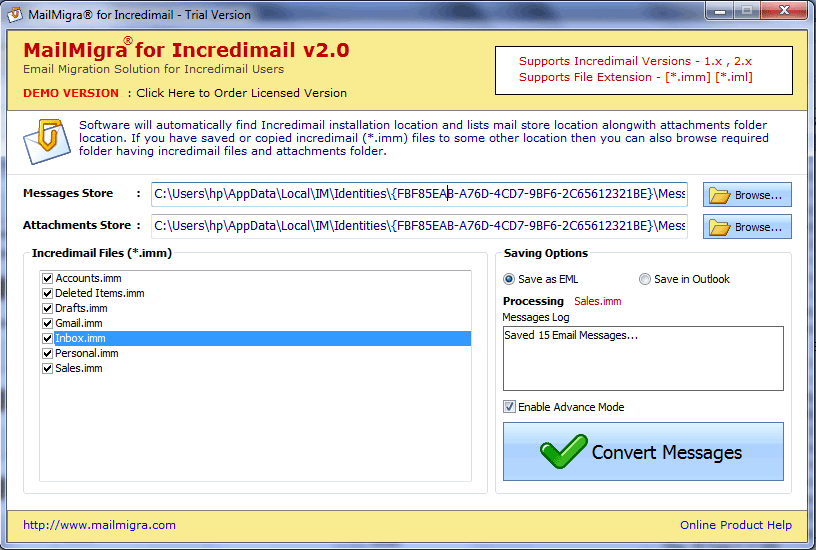
Task: Browse for the Attachments Store folder
Action: click(747, 227)
